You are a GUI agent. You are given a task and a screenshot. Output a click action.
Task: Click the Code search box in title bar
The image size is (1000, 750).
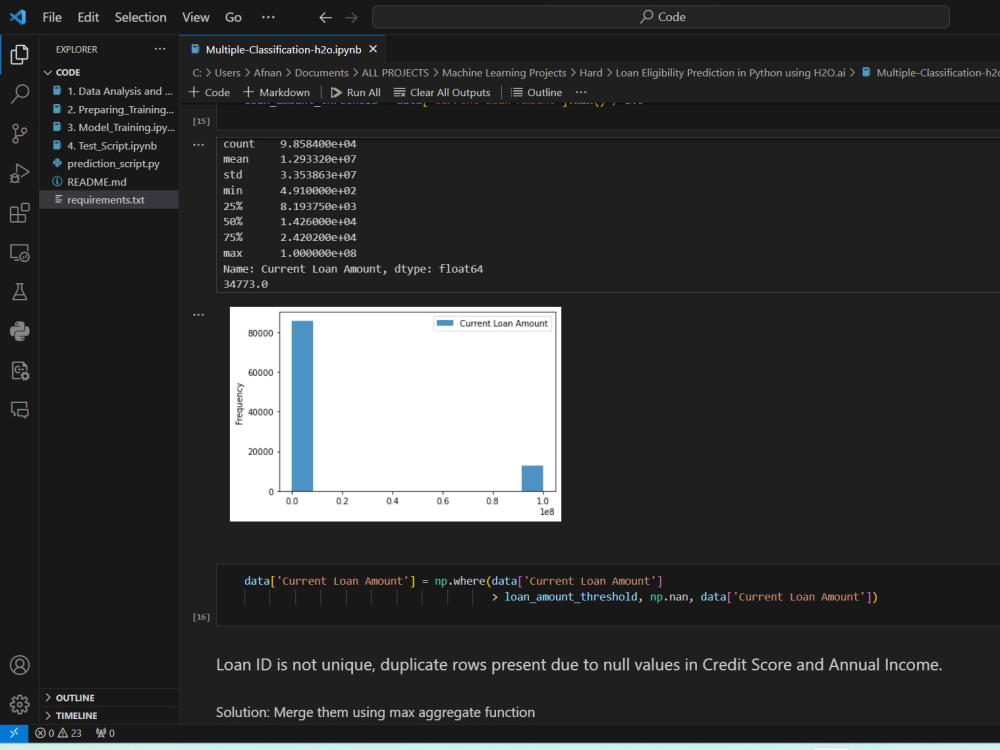[660, 16]
